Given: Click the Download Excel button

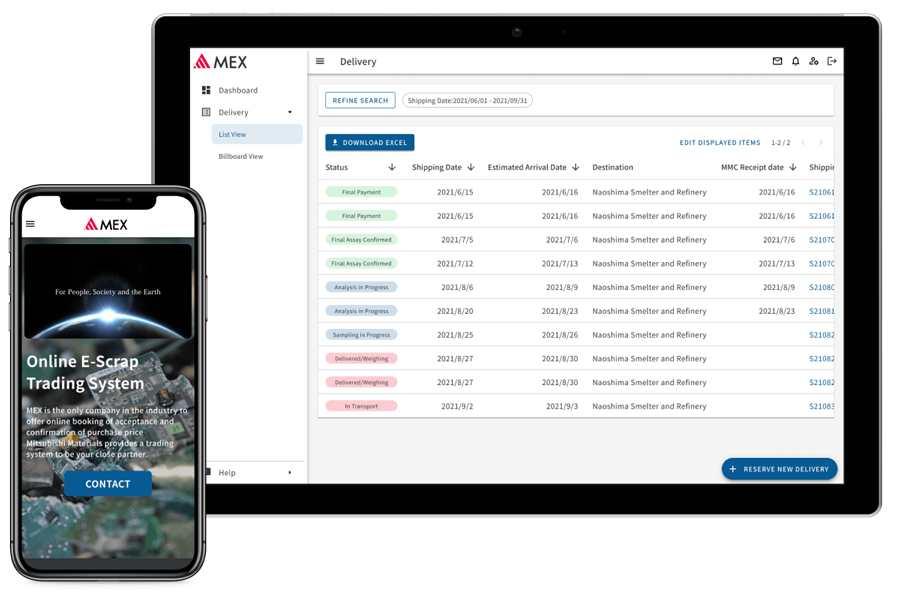Looking at the screenshot, I should (370, 143).
